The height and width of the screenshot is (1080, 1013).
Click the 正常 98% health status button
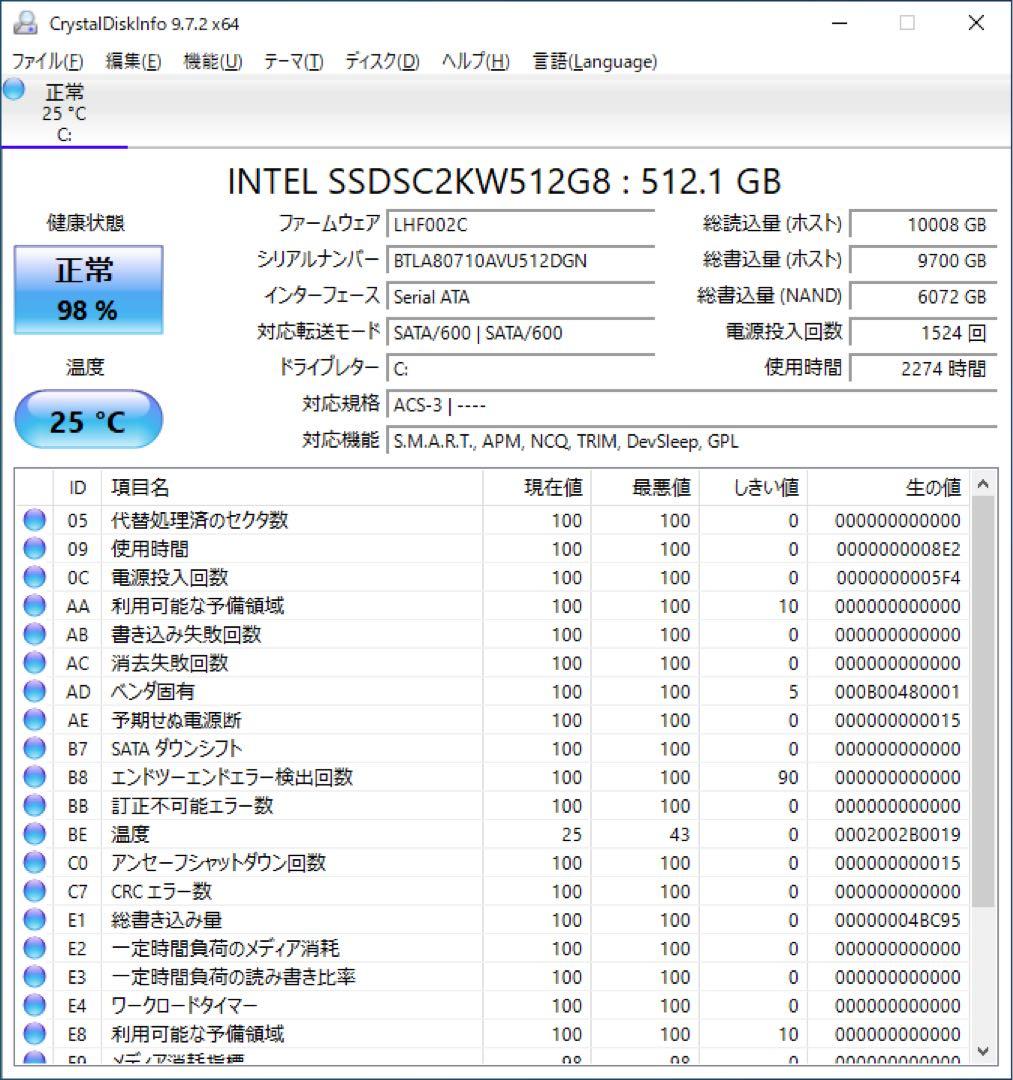[x=87, y=290]
